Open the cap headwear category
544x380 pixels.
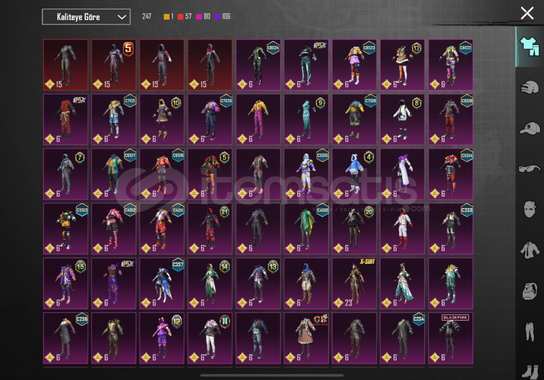pos(529,128)
